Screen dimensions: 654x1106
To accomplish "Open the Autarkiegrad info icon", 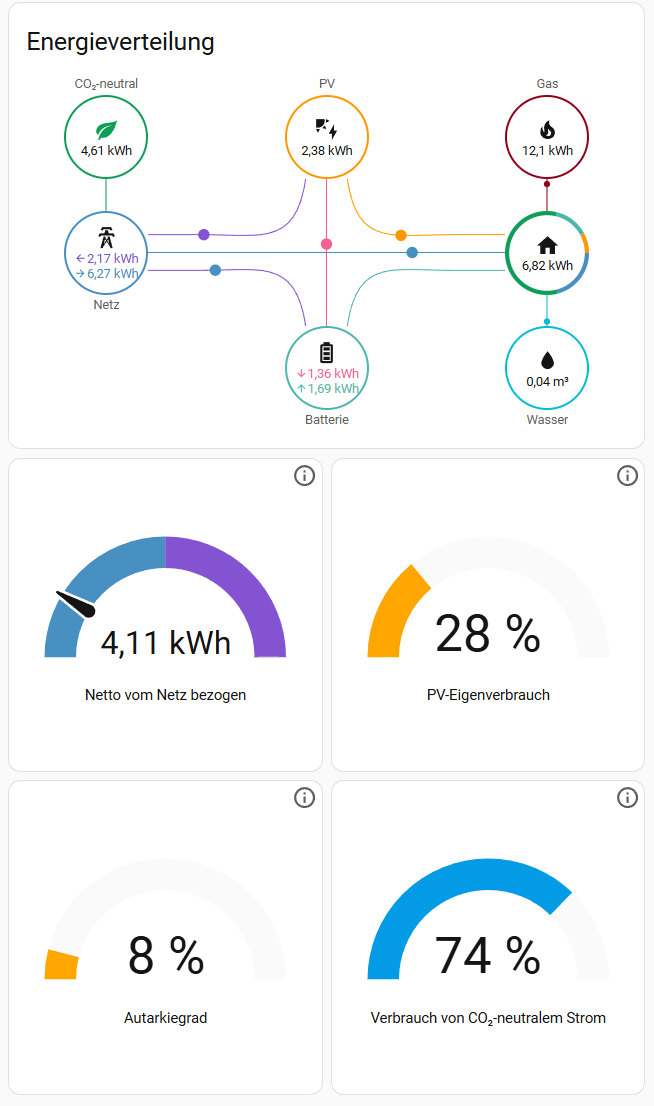I will [305, 797].
